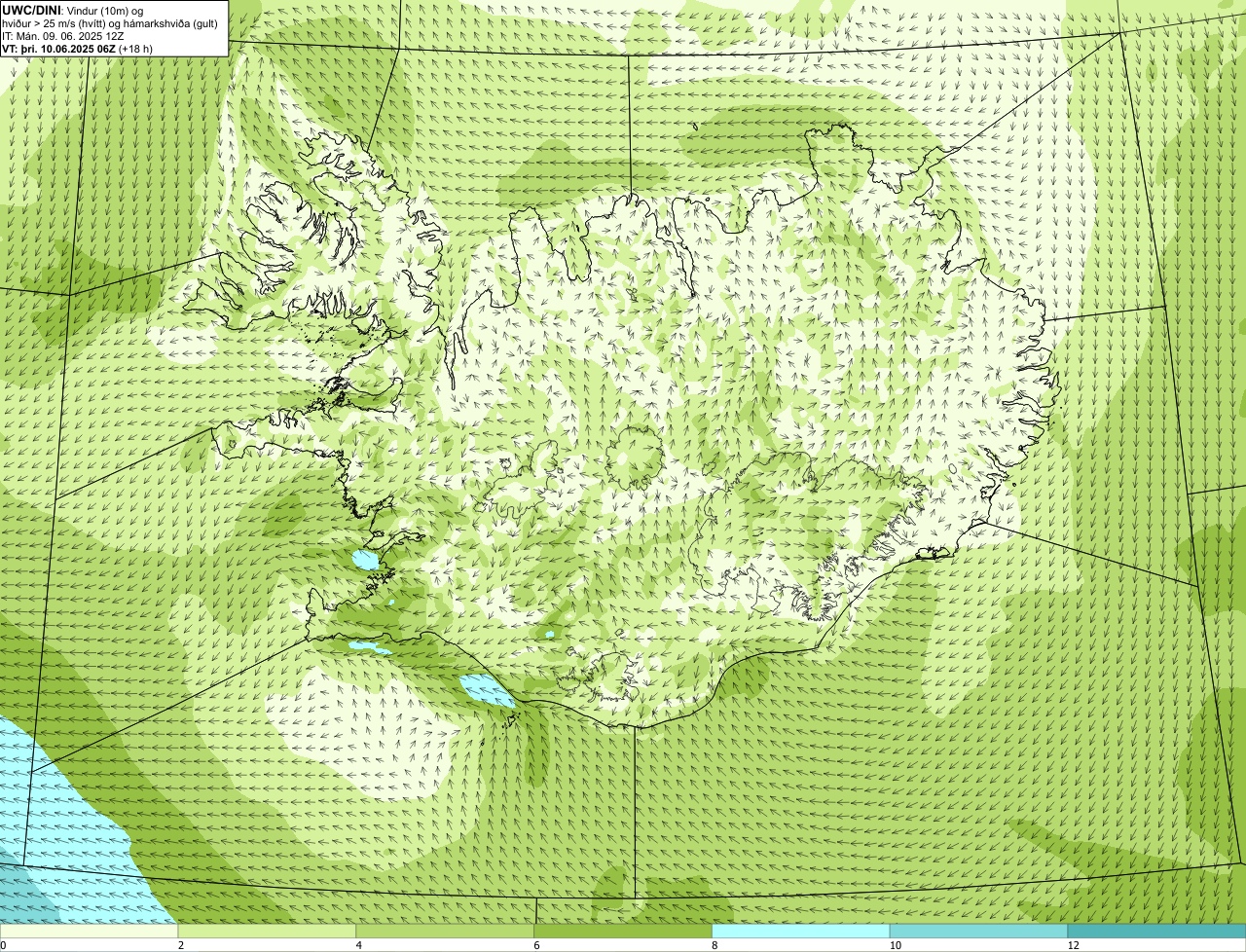This screenshot has width=1246, height=952.
Task: Click the teal above-12 m/s colorbar segment
Action: click(x=1156, y=932)
